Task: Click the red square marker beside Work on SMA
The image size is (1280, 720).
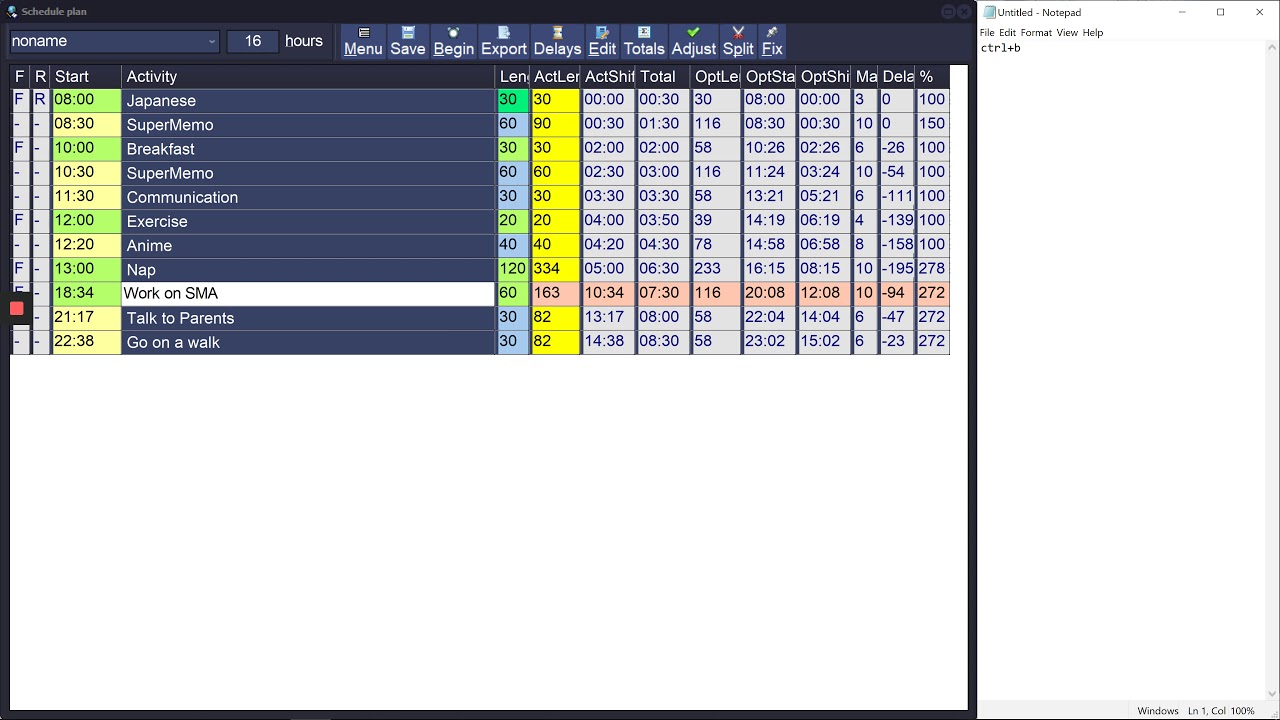Action: (x=17, y=308)
